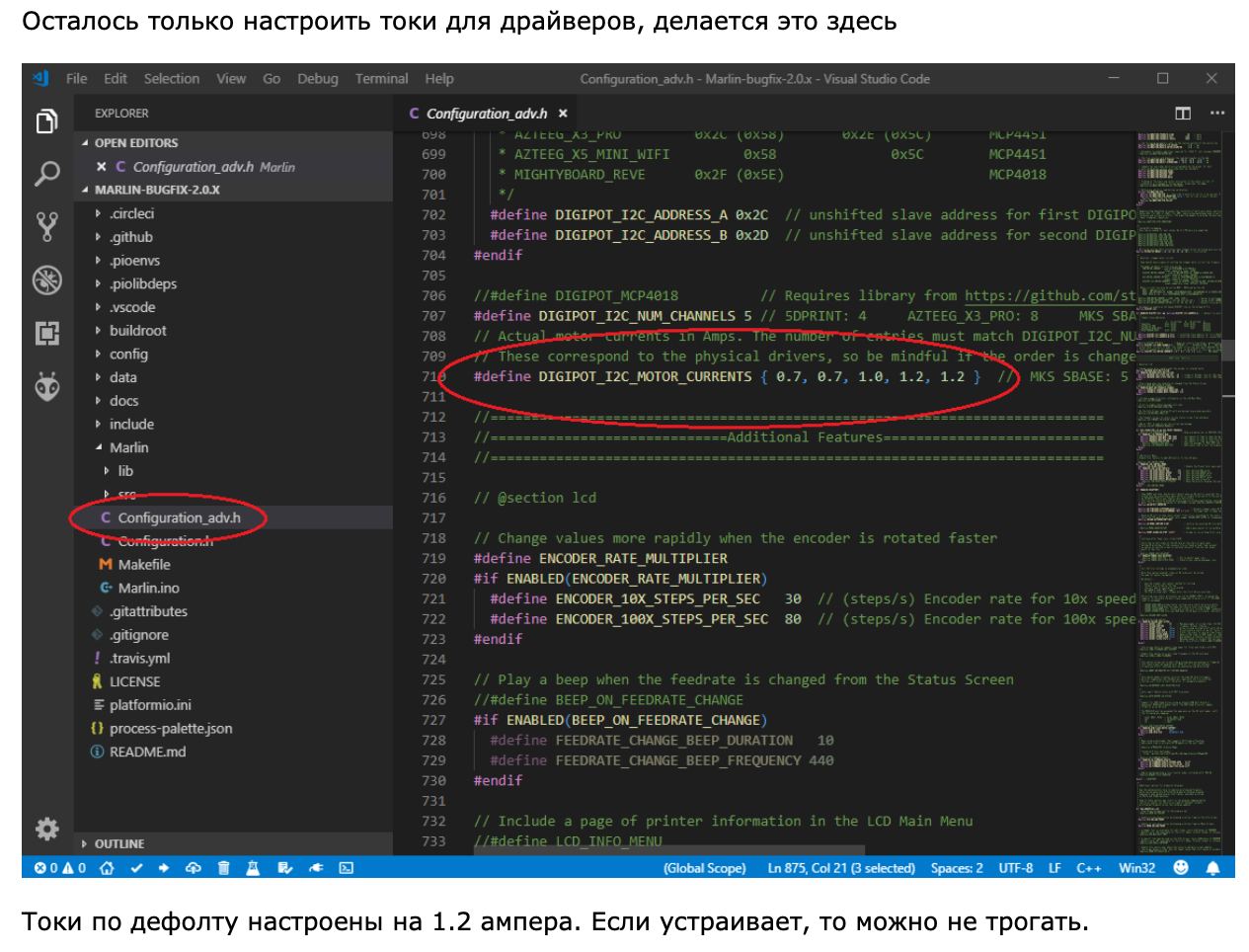This screenshot has width=1249, height=952.
Task: Open process-palette.json file
Action: point(171,729)
